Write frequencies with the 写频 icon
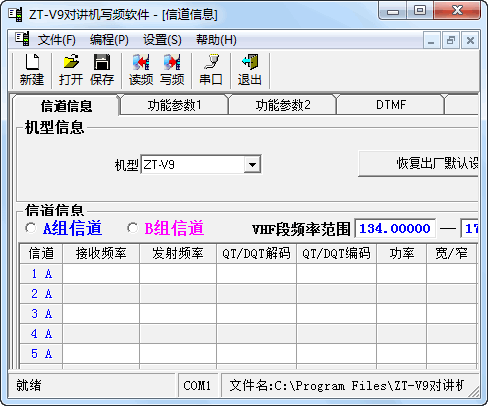 [x=172, y=70]
